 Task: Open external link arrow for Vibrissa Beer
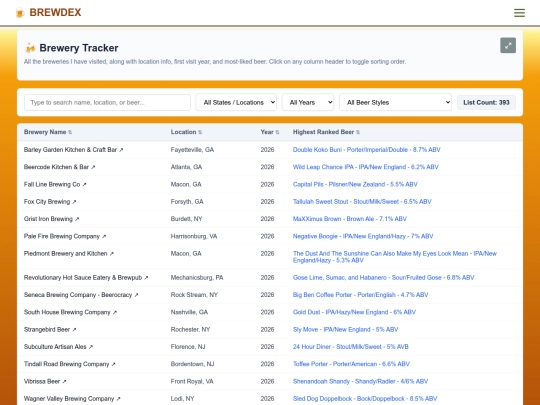click(x=64, y=382)
